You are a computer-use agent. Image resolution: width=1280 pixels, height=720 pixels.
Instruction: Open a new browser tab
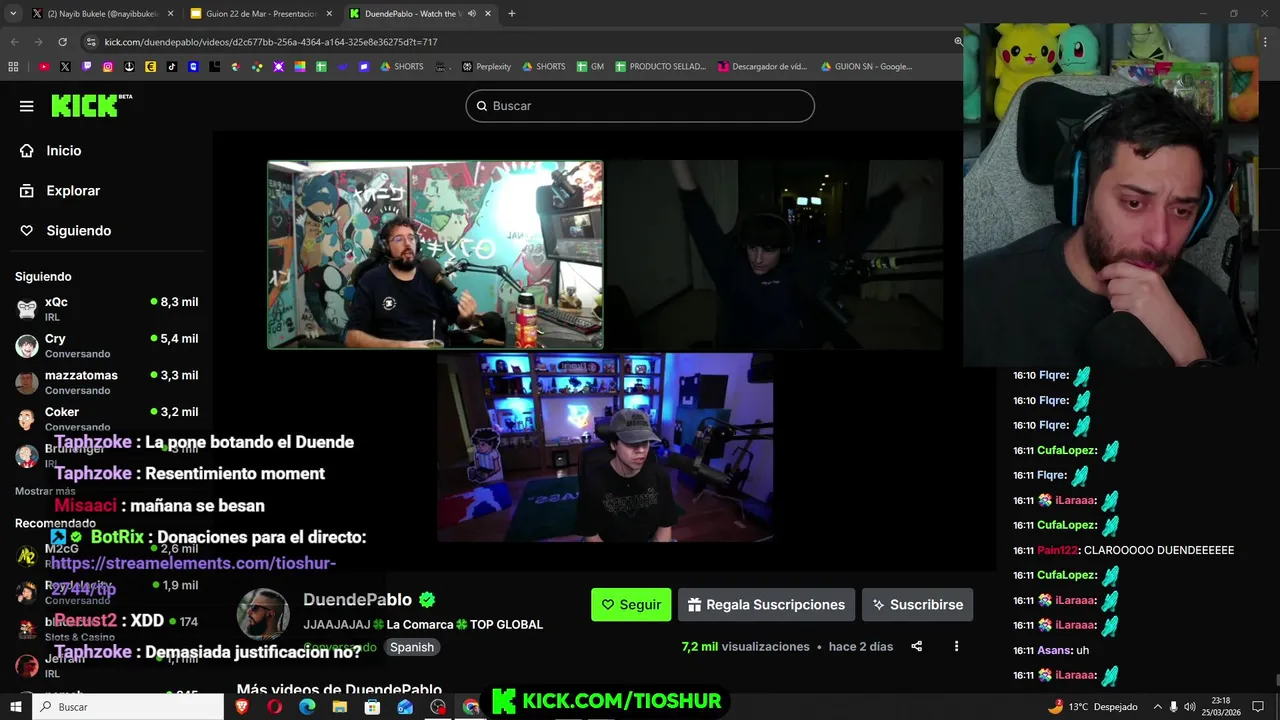pos(511,14)
